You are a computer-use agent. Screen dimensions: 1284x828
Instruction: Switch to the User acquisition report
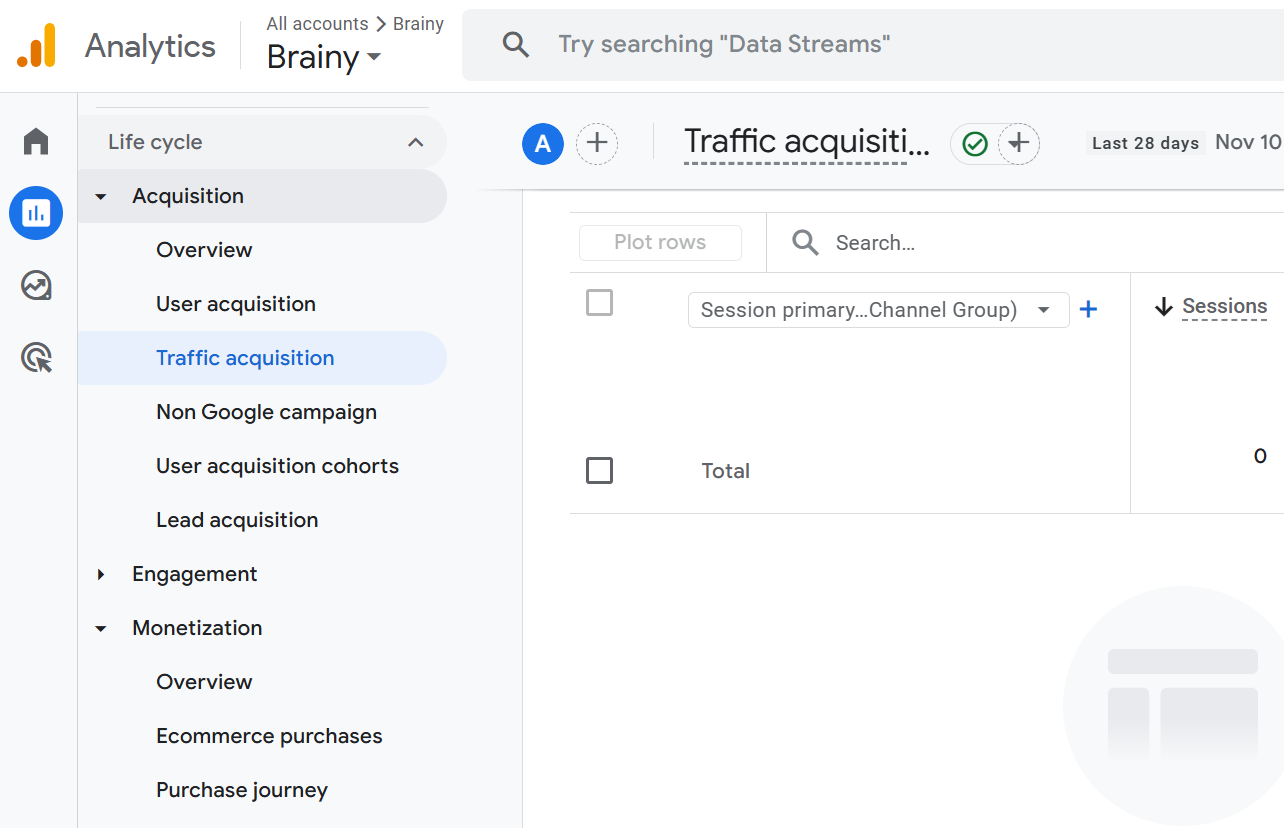click(235, 303)
